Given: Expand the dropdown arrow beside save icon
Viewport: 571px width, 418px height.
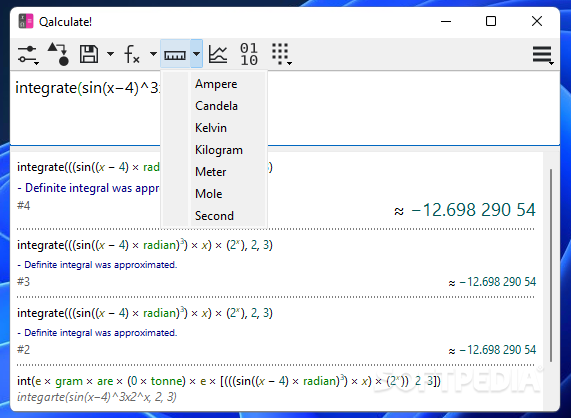Looking at the screenshot, I should pos(110,54).
